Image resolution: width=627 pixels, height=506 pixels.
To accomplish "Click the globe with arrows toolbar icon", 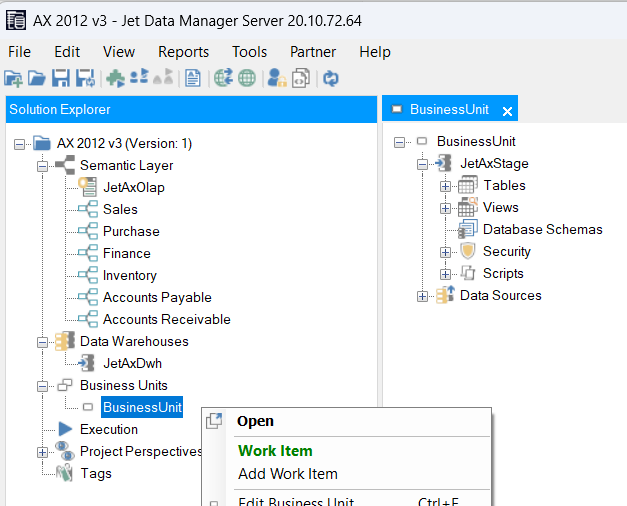I will [x=224, y=78].
